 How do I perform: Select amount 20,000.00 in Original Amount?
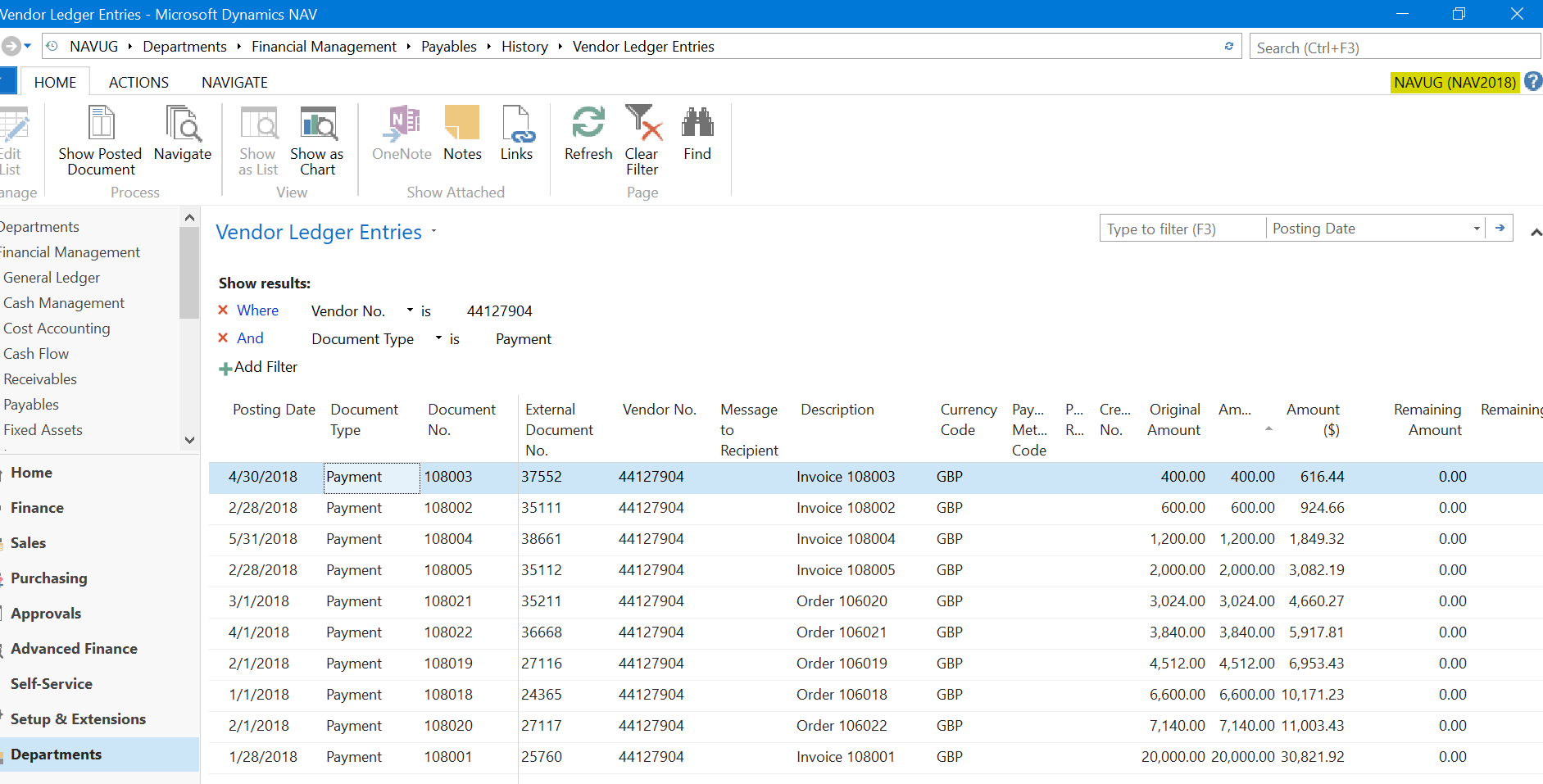(1173, 757)
